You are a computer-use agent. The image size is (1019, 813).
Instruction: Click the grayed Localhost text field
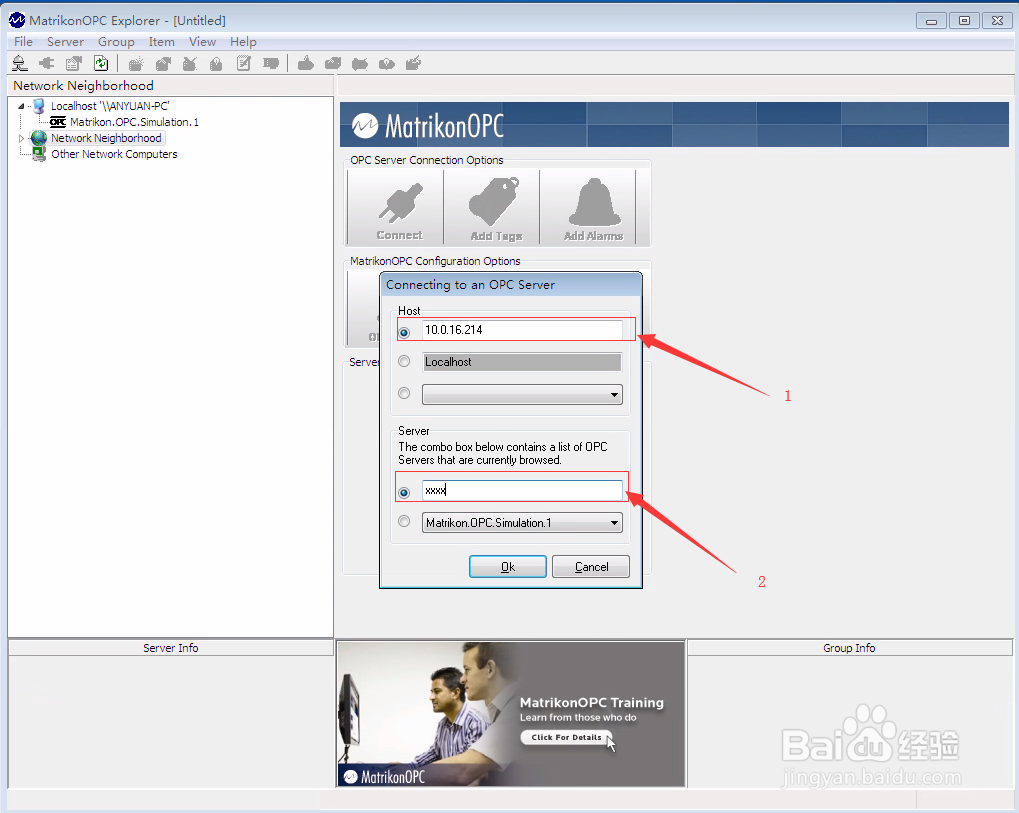pyautogui.click(x=522, y=362)
